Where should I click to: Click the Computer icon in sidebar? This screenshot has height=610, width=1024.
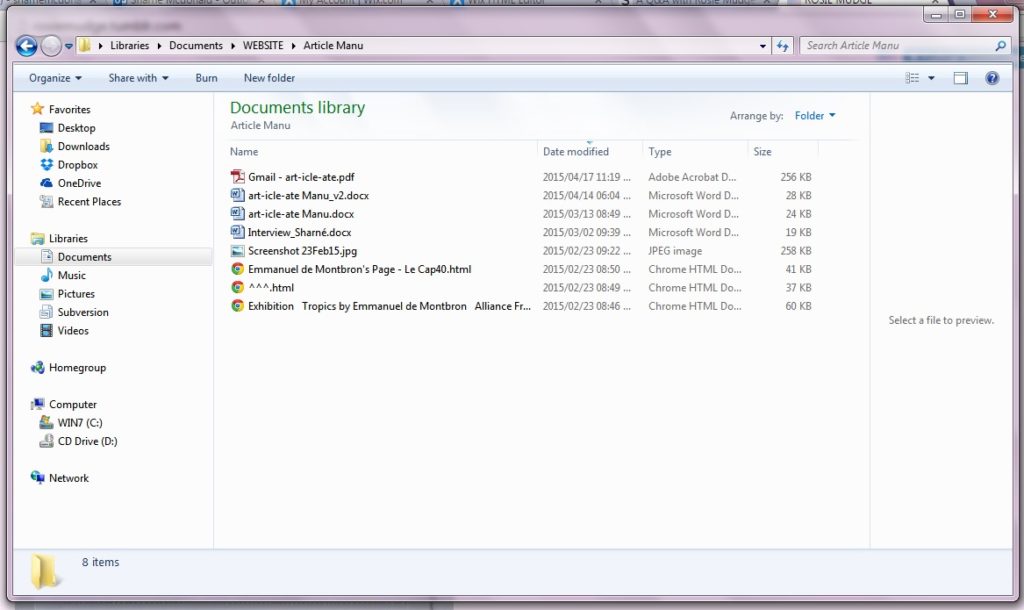(38, 404)
